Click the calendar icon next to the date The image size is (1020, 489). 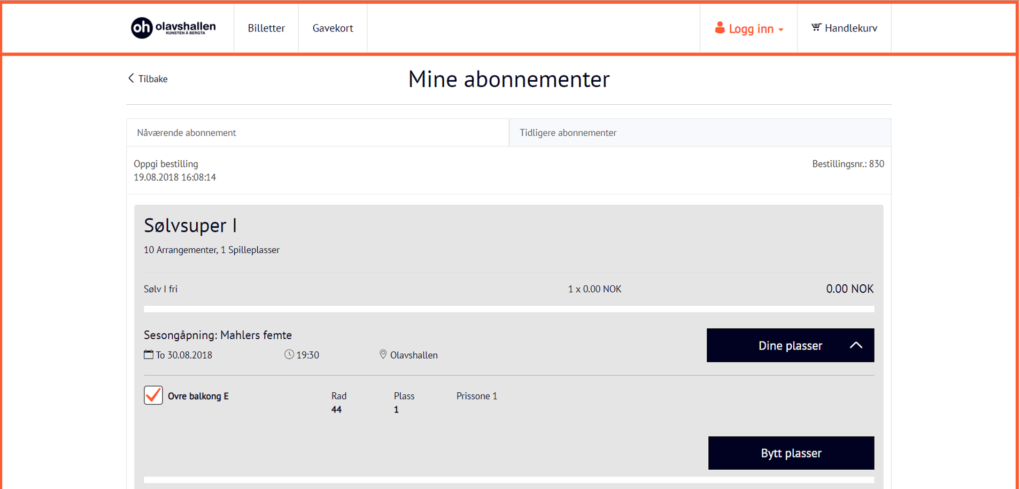tap(149, 355)
